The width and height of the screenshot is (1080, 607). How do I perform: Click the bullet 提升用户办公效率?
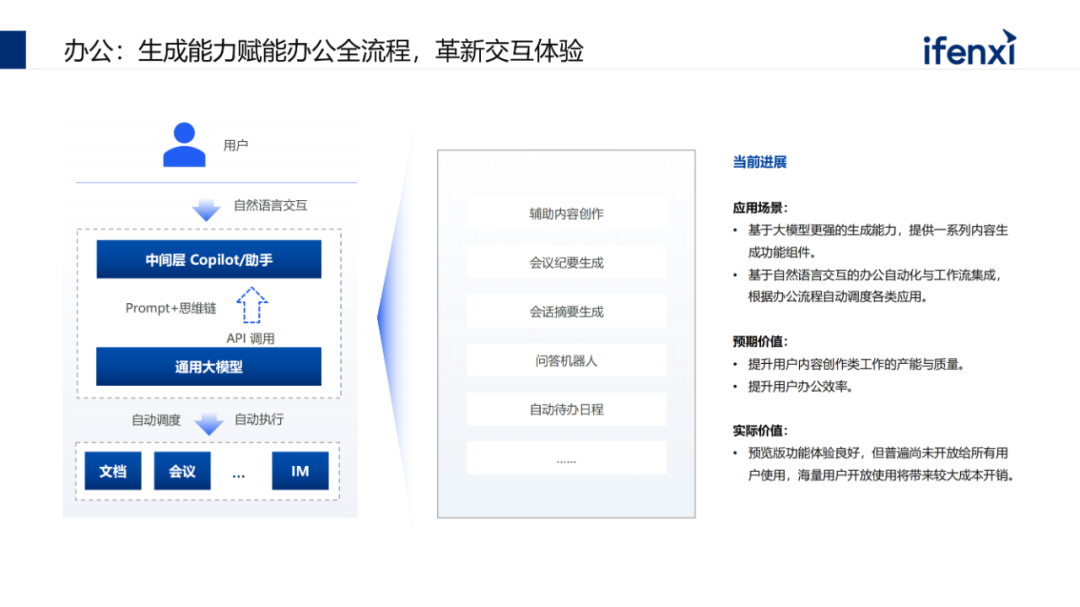point(795,387)
